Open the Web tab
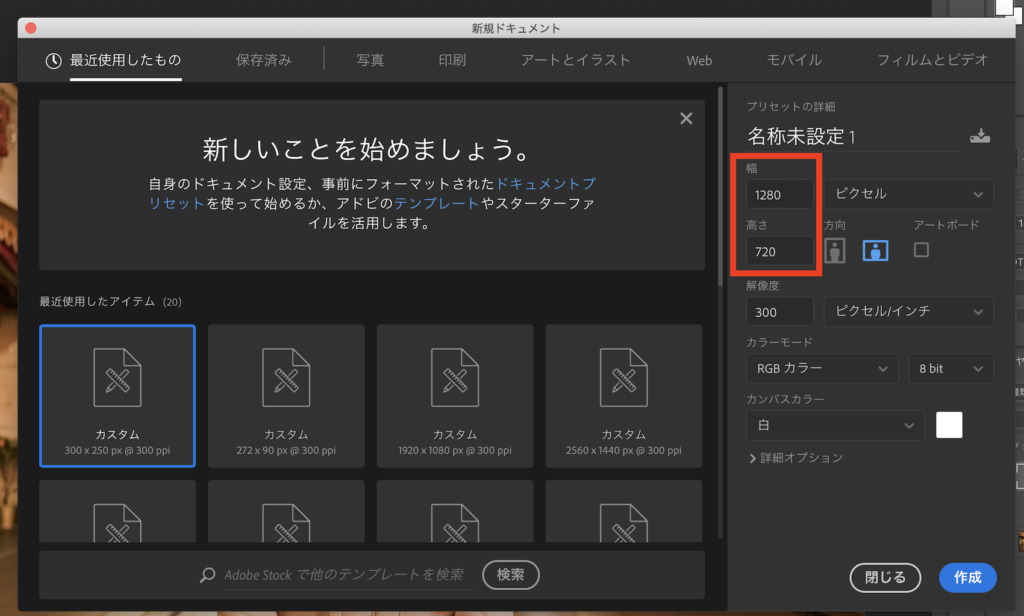The width and height of the screenshot is (1024, 616). 699,61
